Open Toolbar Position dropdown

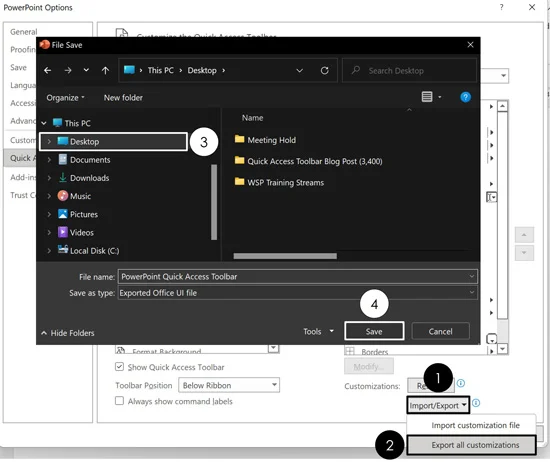tap(229, 385)
